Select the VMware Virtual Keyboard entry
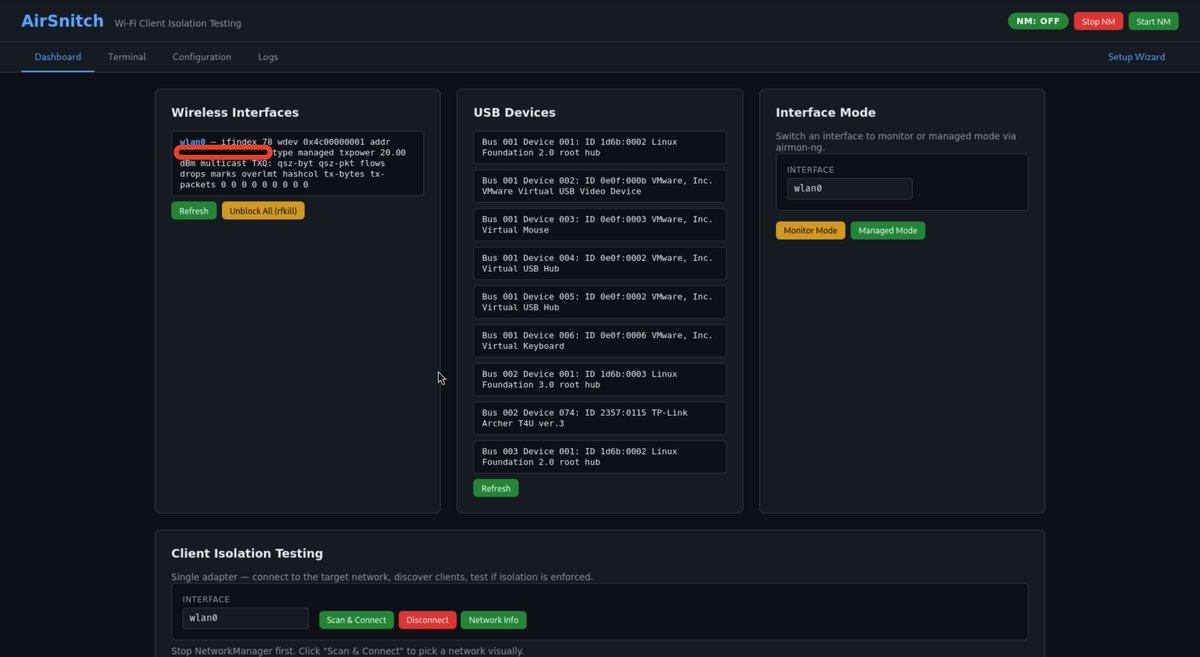 coord(599,340)
